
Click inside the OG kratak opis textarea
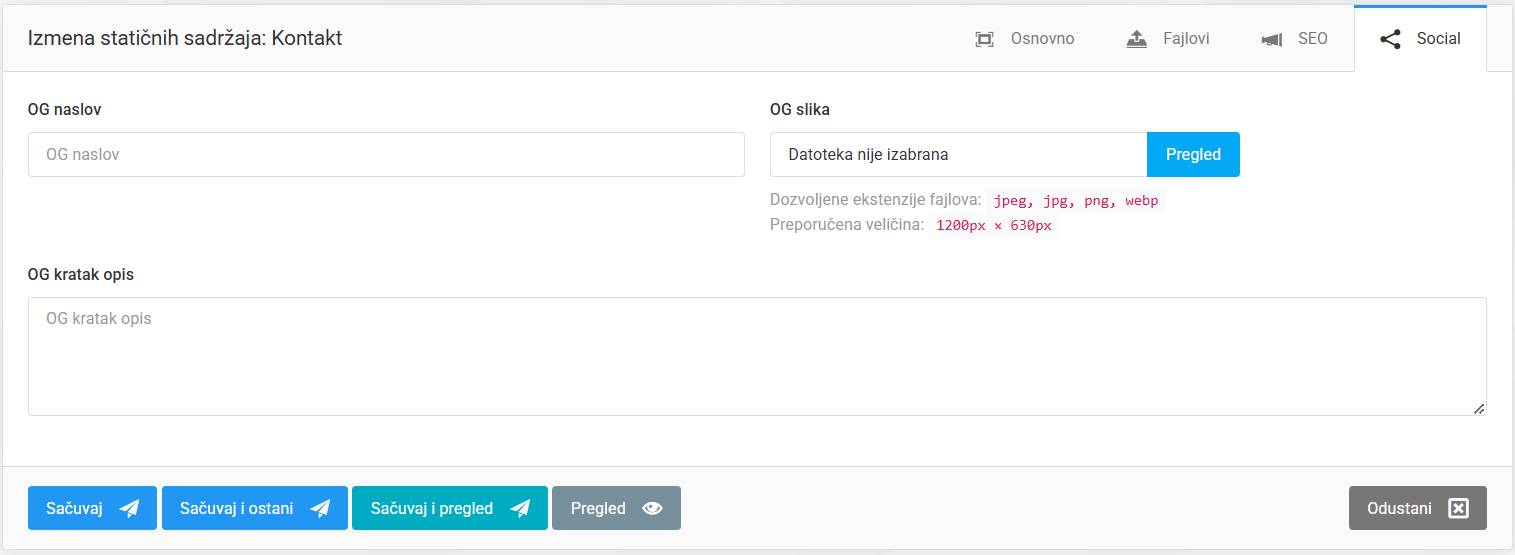click(x=756, y=356)
